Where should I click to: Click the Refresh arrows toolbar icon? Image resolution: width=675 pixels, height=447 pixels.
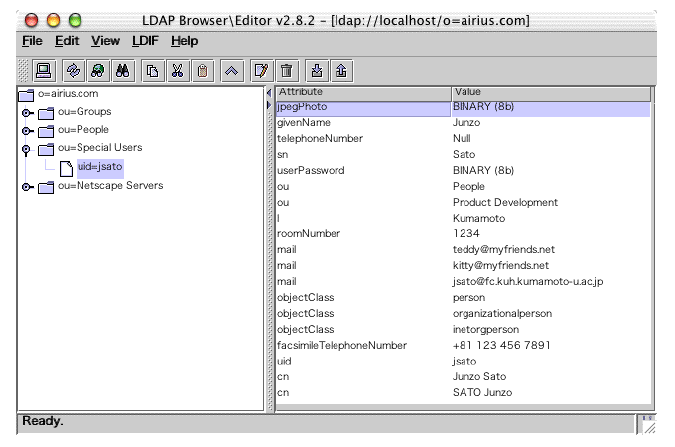74,71
